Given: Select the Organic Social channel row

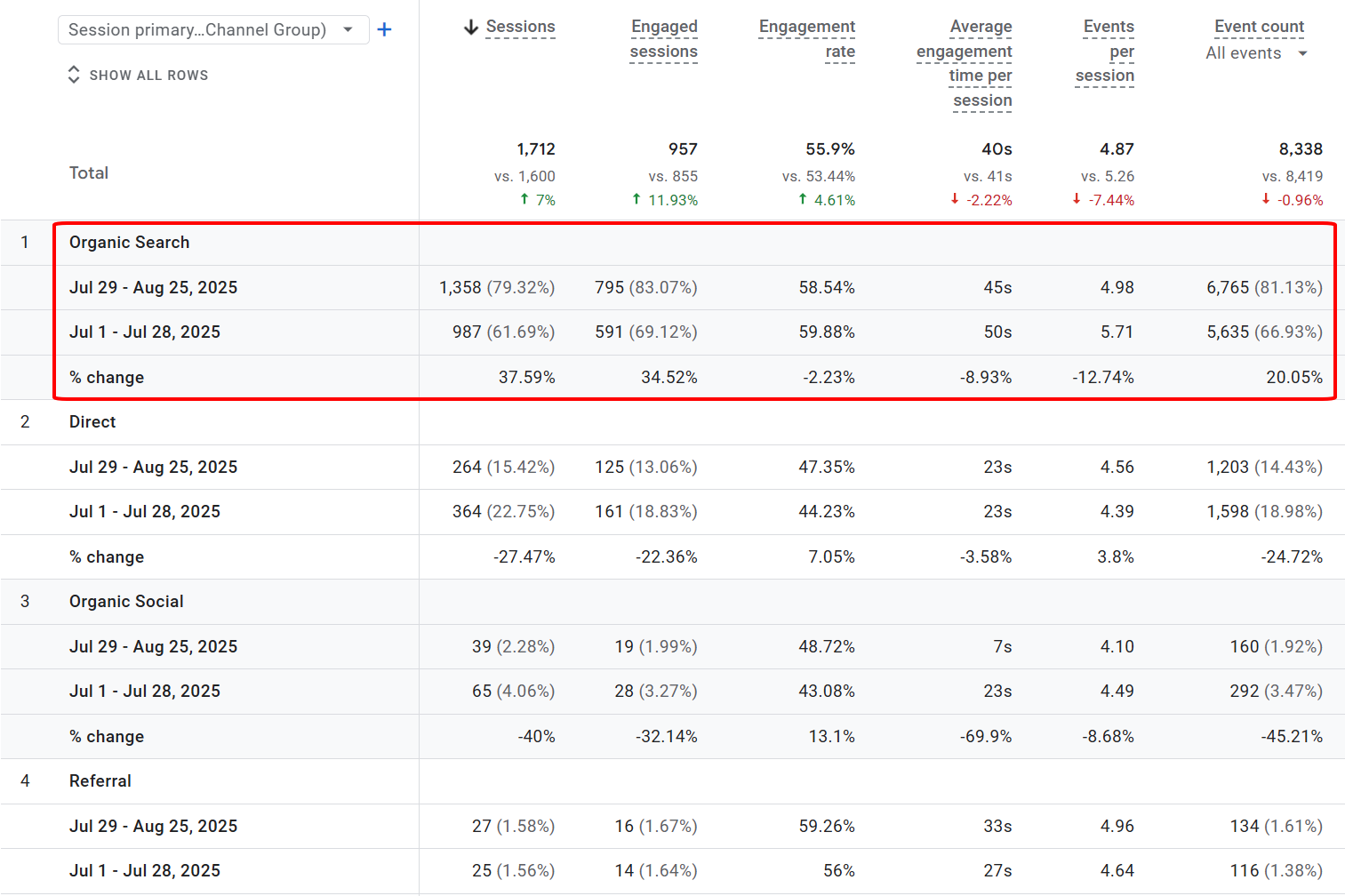Looking at the screenshot, I should coord(126,602).
